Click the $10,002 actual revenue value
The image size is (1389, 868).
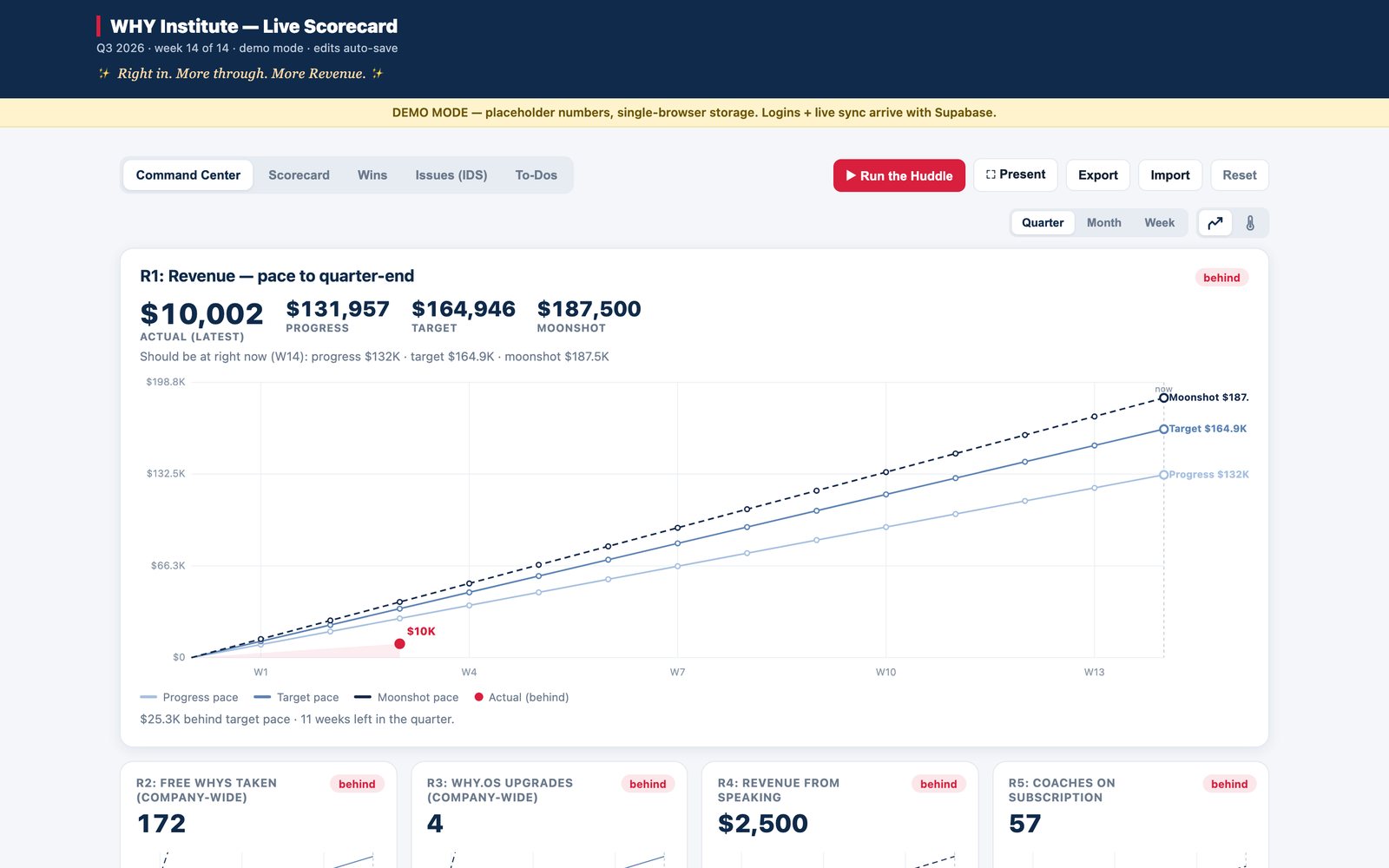201,313
